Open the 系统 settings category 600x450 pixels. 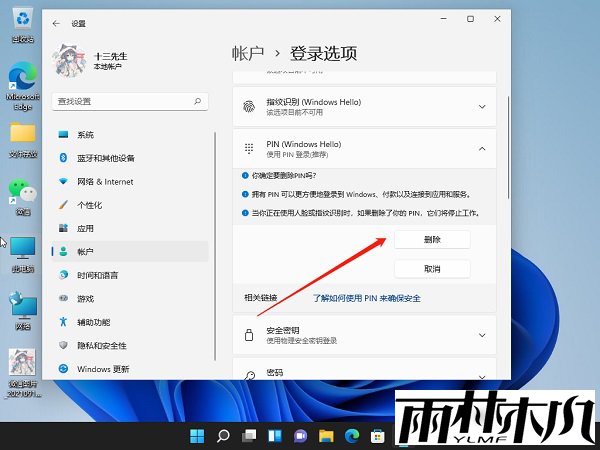tap(130, 135)
